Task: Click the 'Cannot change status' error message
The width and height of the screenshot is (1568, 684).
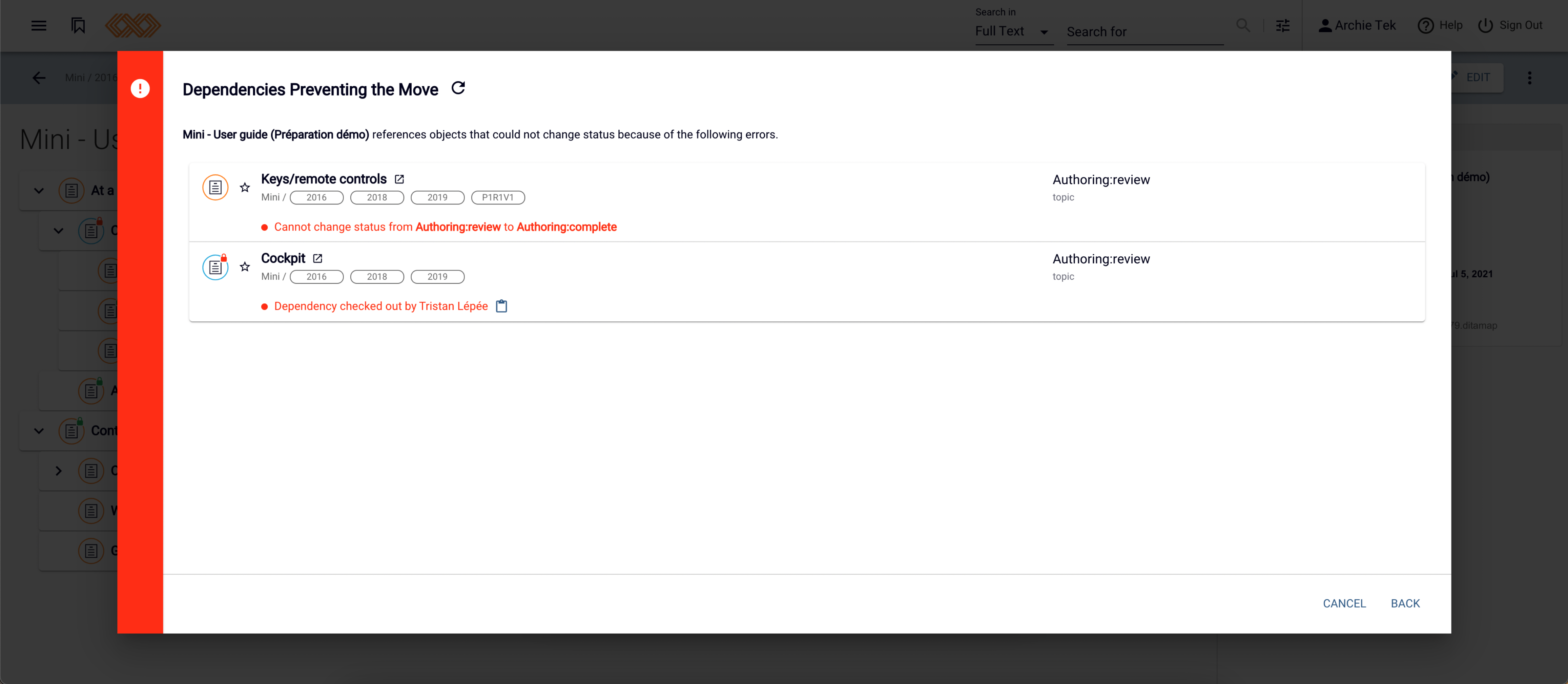Action: coord(445,227)
